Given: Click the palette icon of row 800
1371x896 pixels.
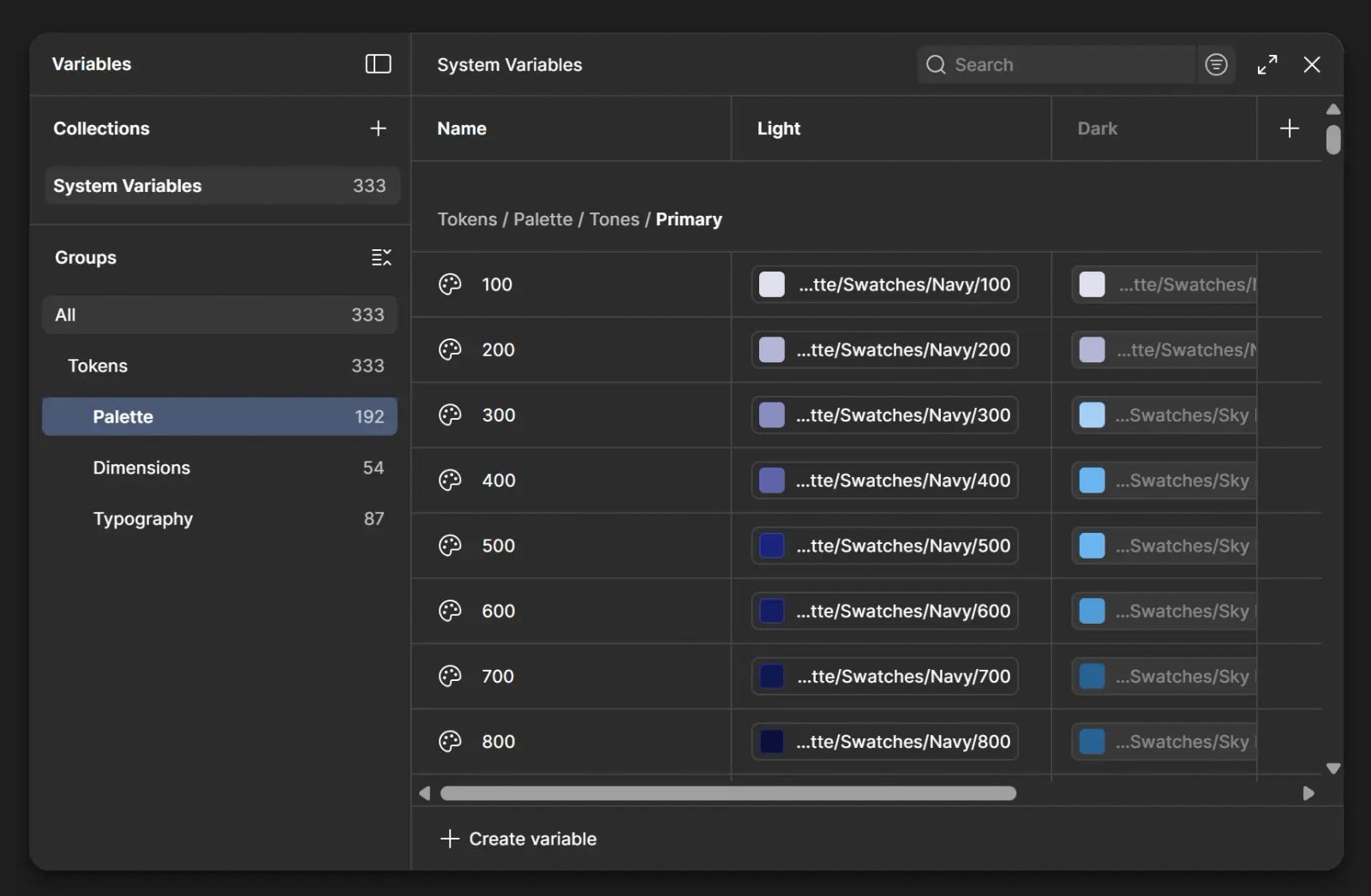Looking at the screenshot, I should pyautogui.click(x=450, y=742).
